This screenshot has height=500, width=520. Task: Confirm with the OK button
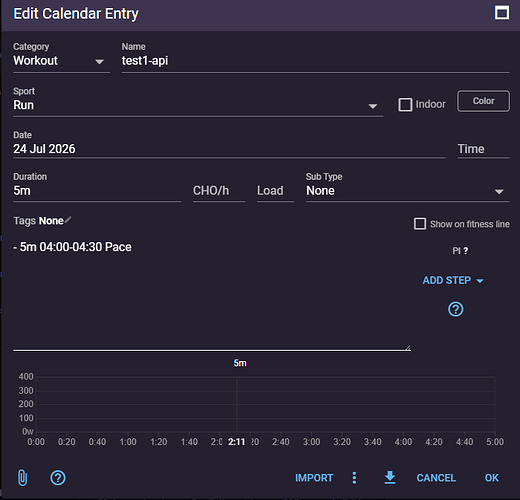click(x=492, y=478)
